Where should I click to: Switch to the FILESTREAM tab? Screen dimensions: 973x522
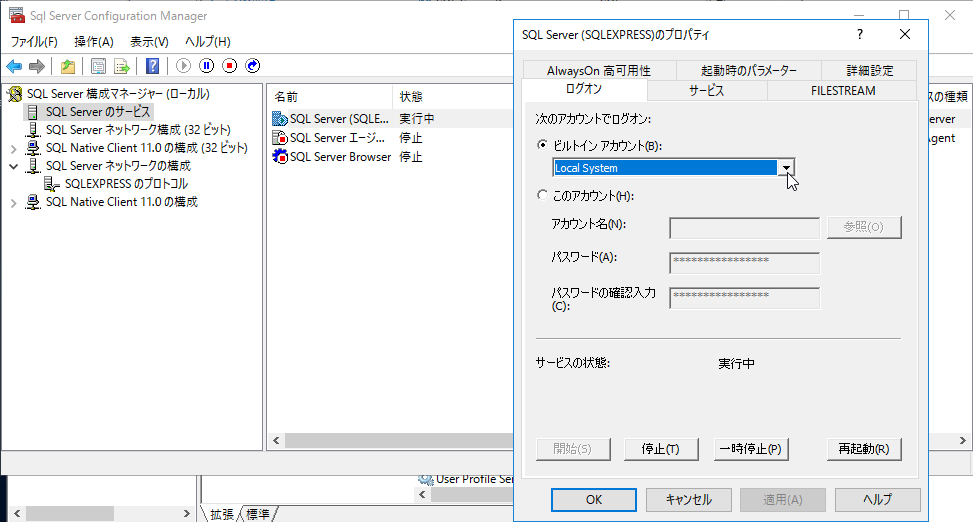[x=842, y=90]
